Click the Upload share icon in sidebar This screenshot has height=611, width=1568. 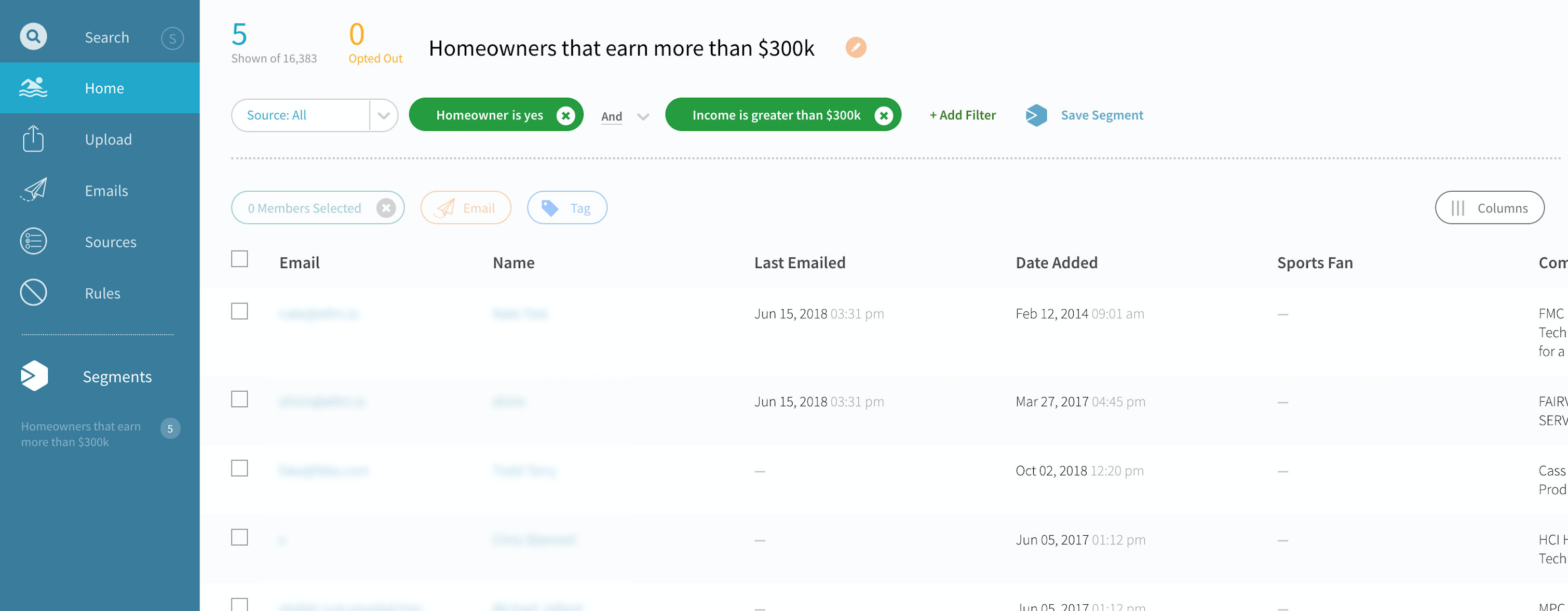click(x=33, y=139)
